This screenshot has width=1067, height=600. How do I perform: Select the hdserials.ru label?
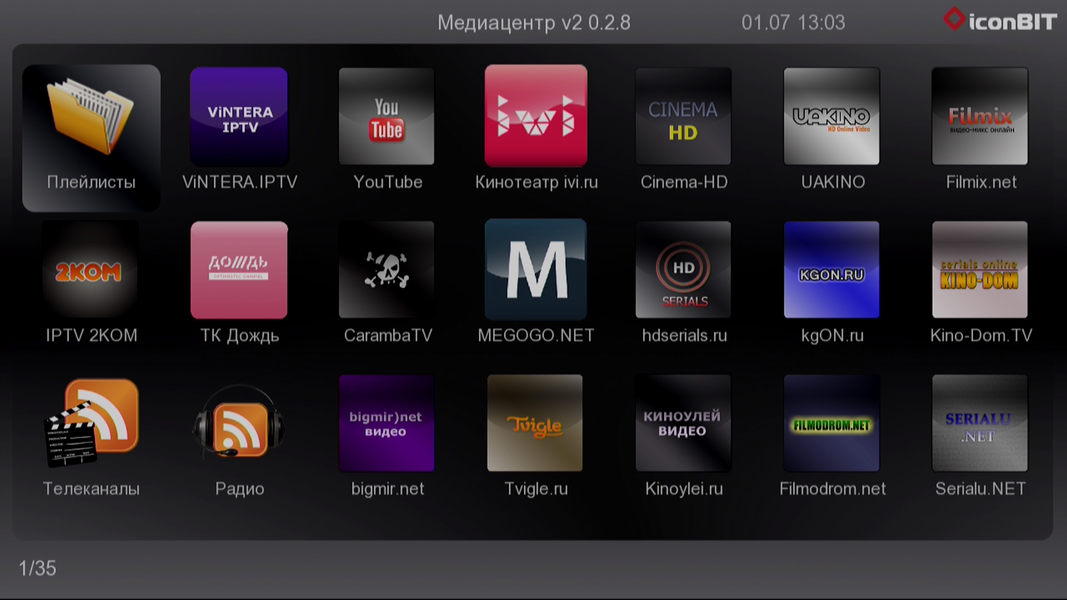click(685, 335)
